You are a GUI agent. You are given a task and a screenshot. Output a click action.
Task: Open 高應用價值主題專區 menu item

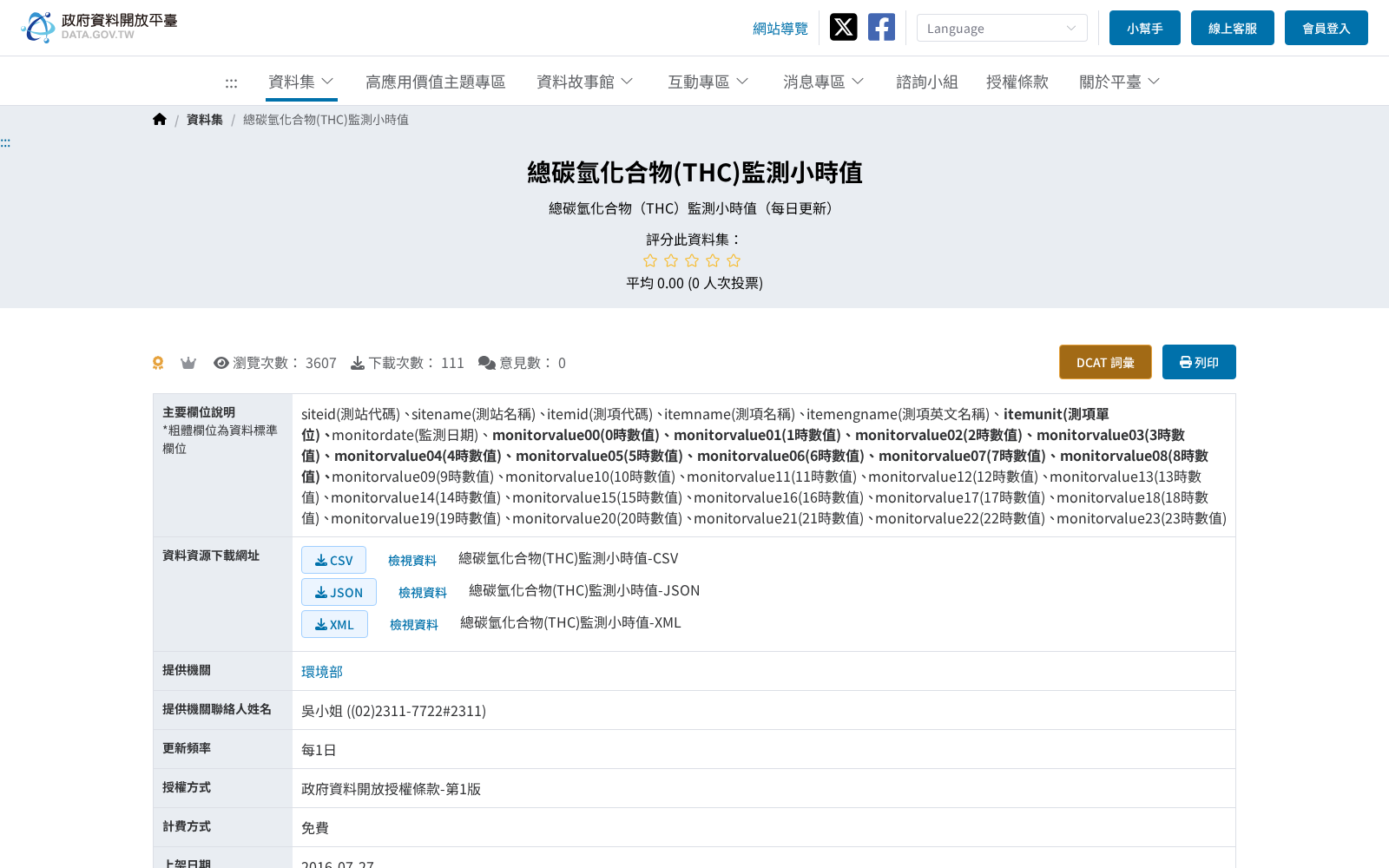[436, 82]
